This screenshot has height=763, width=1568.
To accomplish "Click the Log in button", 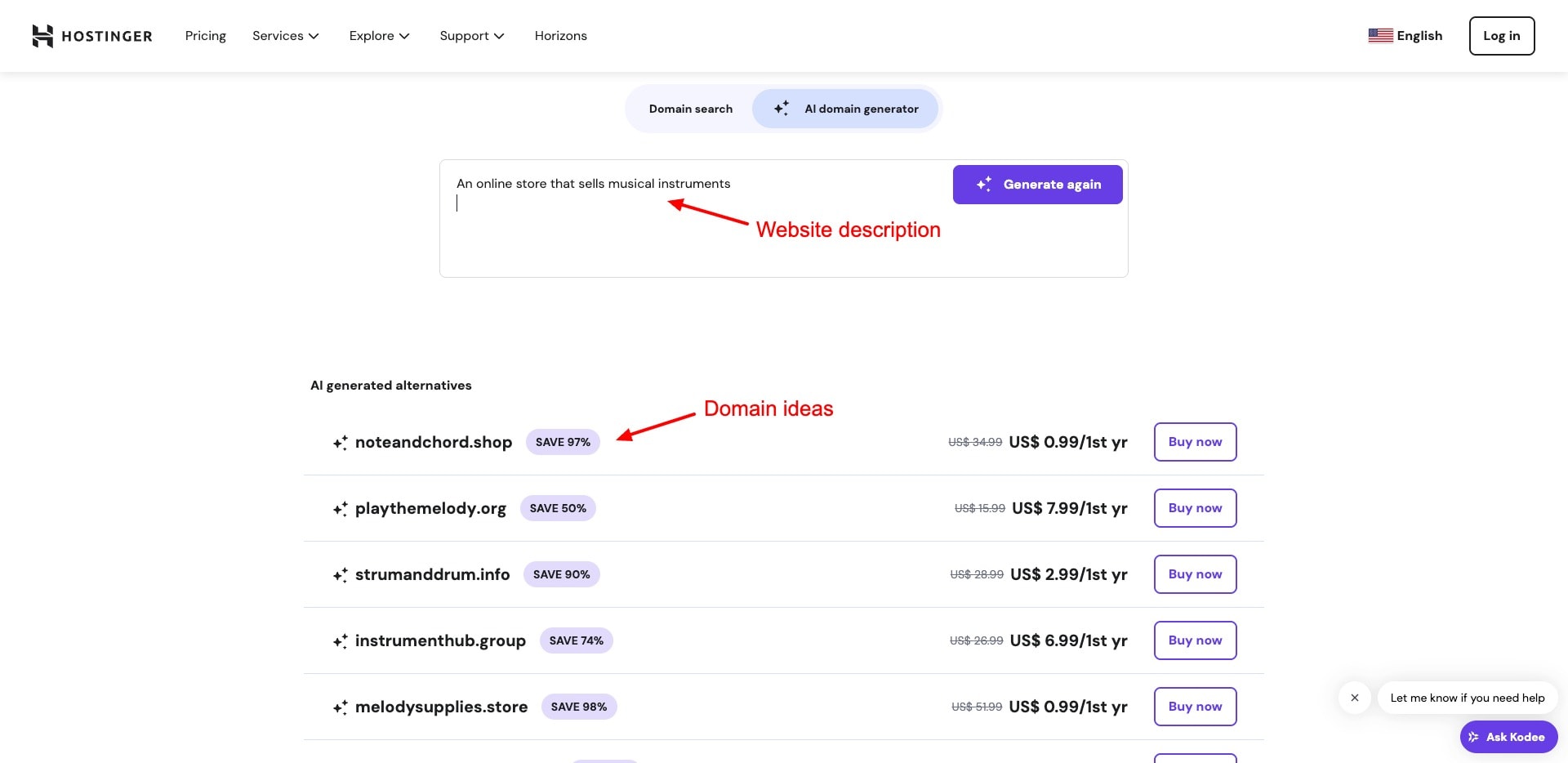I will coord(1501,36).
